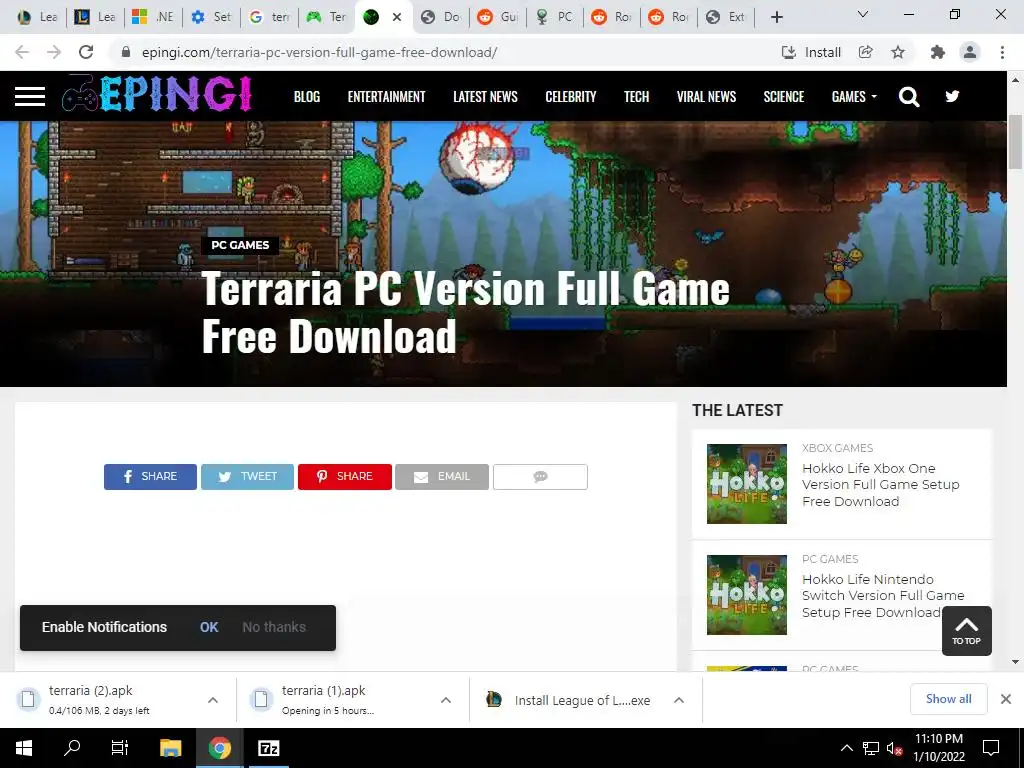Viewport: 1024px width, 768px height.
Task: Switch to the Google 'ter' tab
Action: tap(269, 17)
